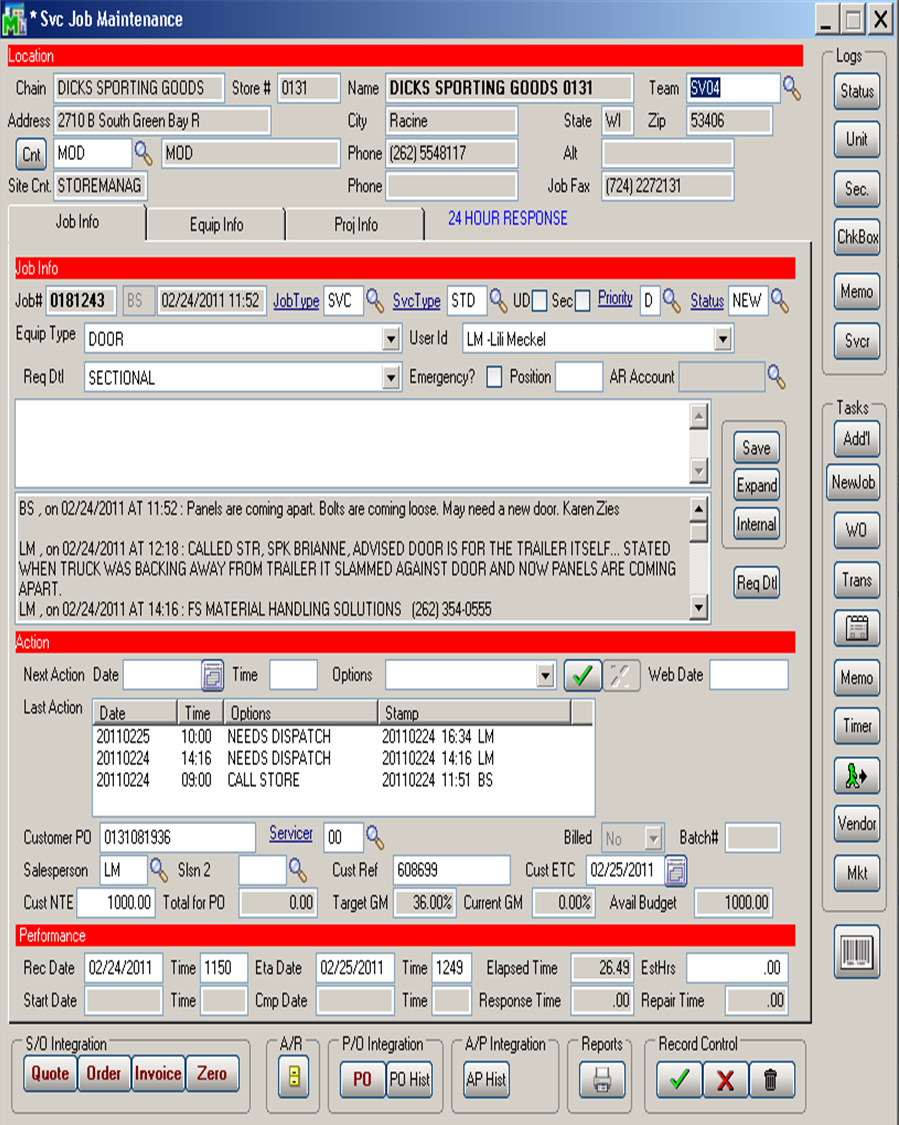Viewport: 899px width, 1125px height.
Task: Click the green walking person task icon
Action: point(856,775)
